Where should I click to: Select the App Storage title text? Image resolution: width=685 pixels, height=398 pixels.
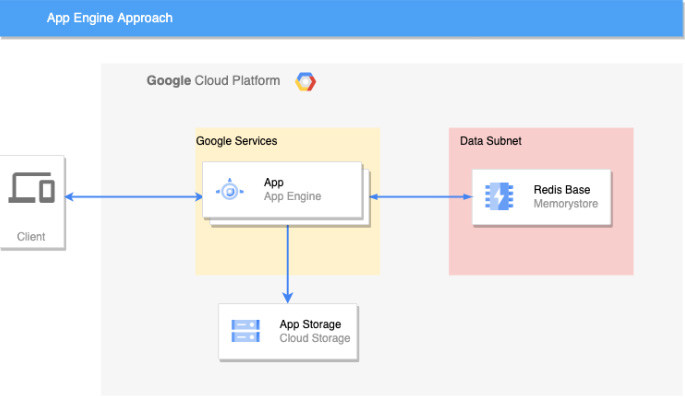point(310,324)
